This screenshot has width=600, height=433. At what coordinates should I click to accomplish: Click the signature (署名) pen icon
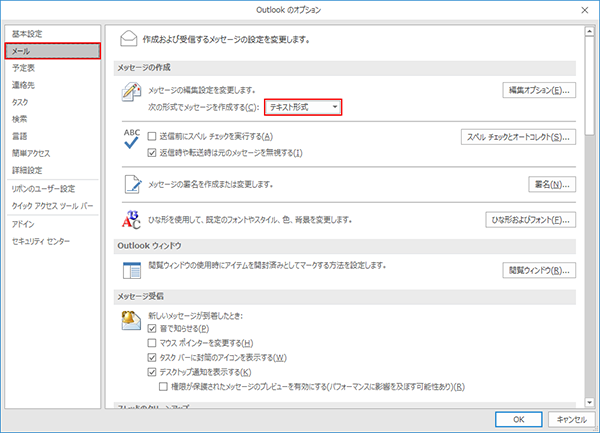coord(130,185)
